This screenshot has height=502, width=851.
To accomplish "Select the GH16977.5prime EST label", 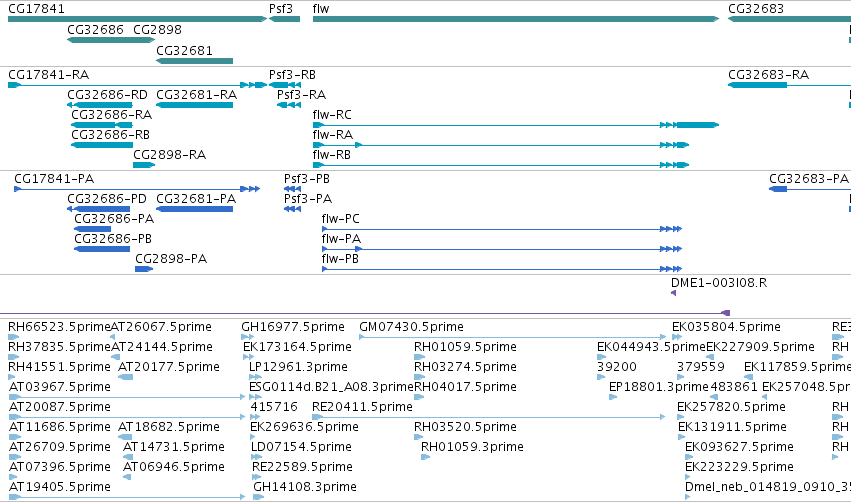I will coord(293,327).
